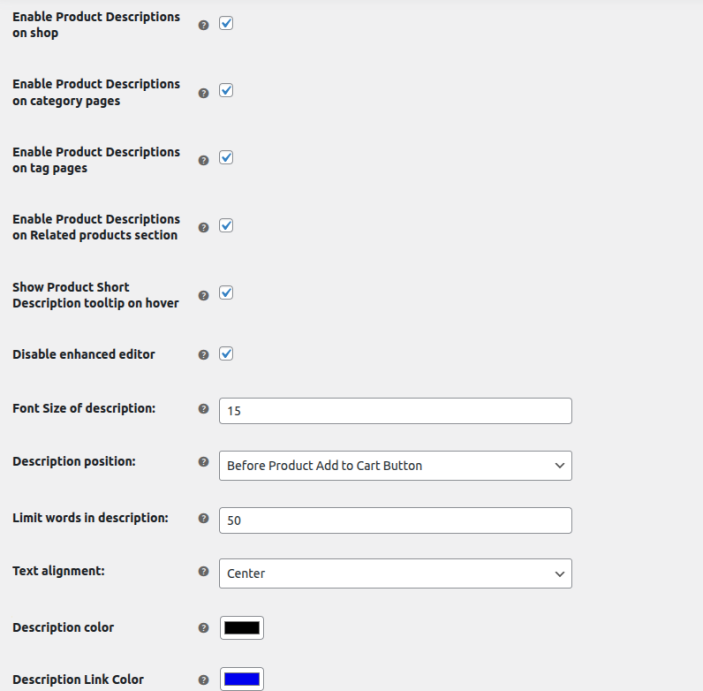
Task: Click help icon for Limit words in description
Action: point(204,518)
